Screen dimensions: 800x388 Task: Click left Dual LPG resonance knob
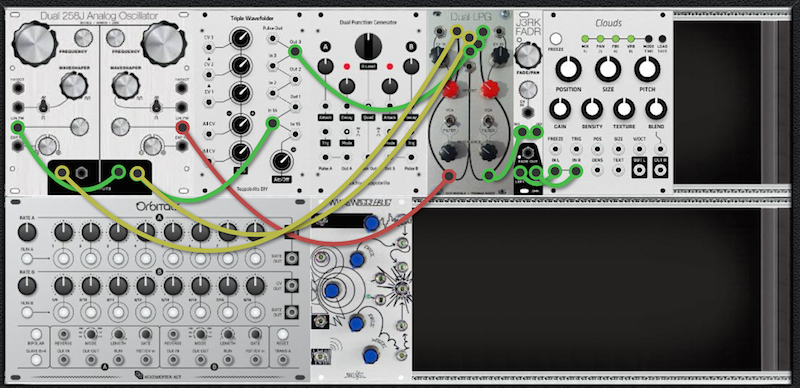click(x=449, y=152)
